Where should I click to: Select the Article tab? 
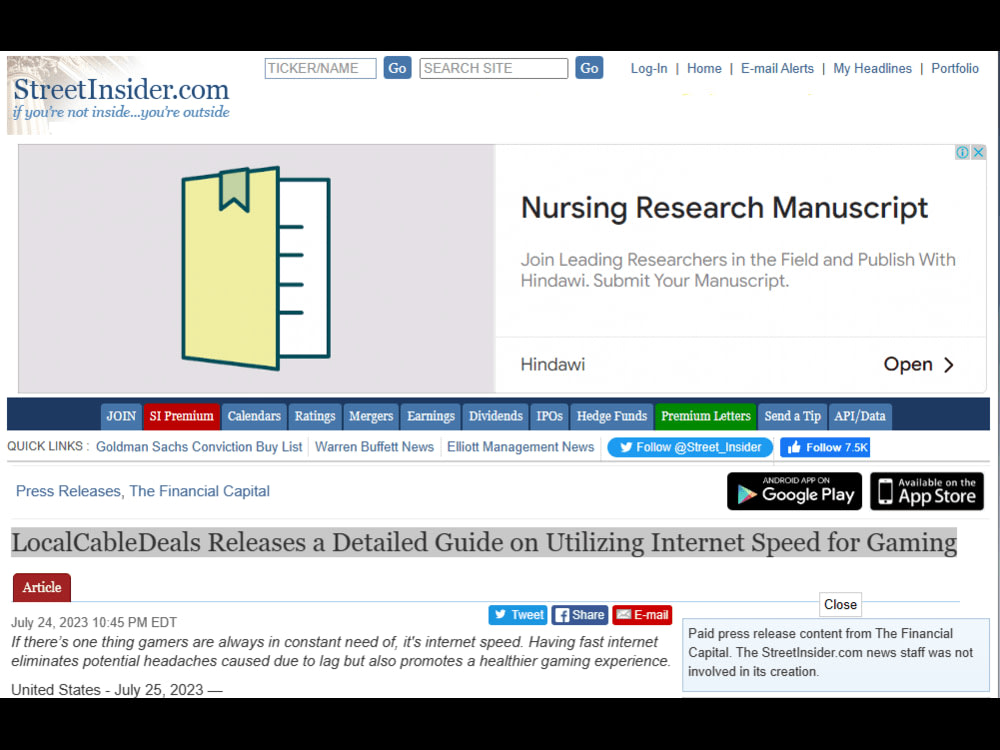coord(42,587)
